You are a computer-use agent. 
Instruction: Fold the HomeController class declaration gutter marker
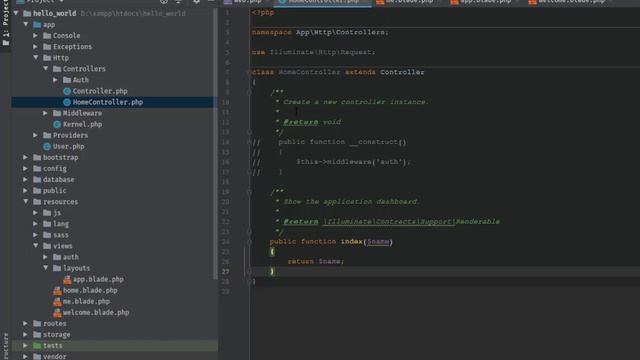click(x=249, y=72)
